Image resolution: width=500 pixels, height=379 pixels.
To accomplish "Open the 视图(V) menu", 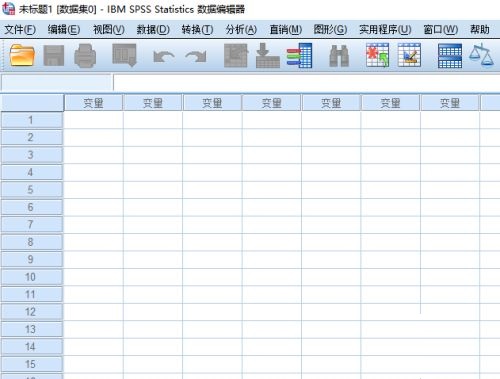I will tap(109, 30).
